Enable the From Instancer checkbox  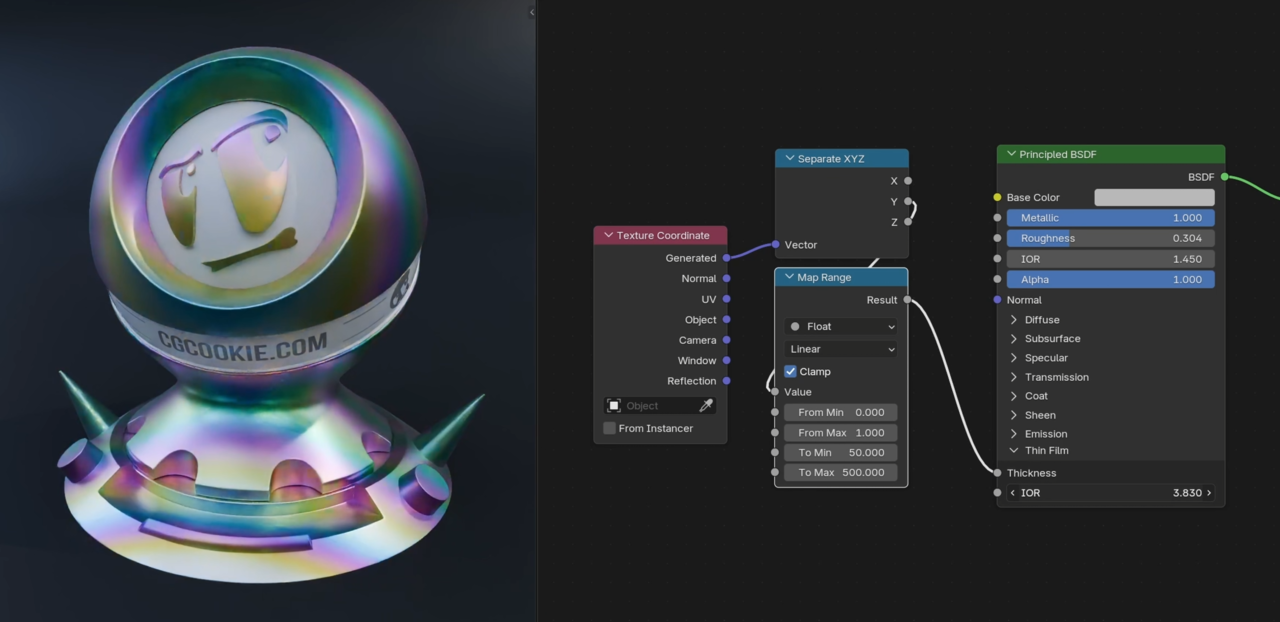610,428
